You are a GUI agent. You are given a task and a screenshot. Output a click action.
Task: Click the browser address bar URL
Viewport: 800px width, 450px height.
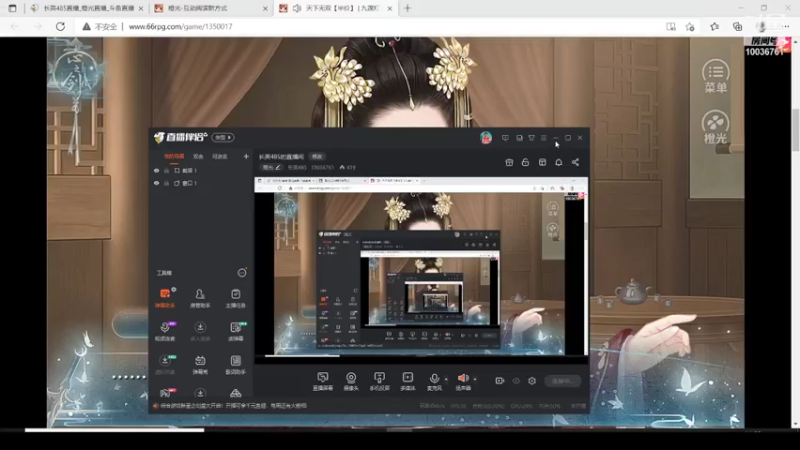point(180,27)
